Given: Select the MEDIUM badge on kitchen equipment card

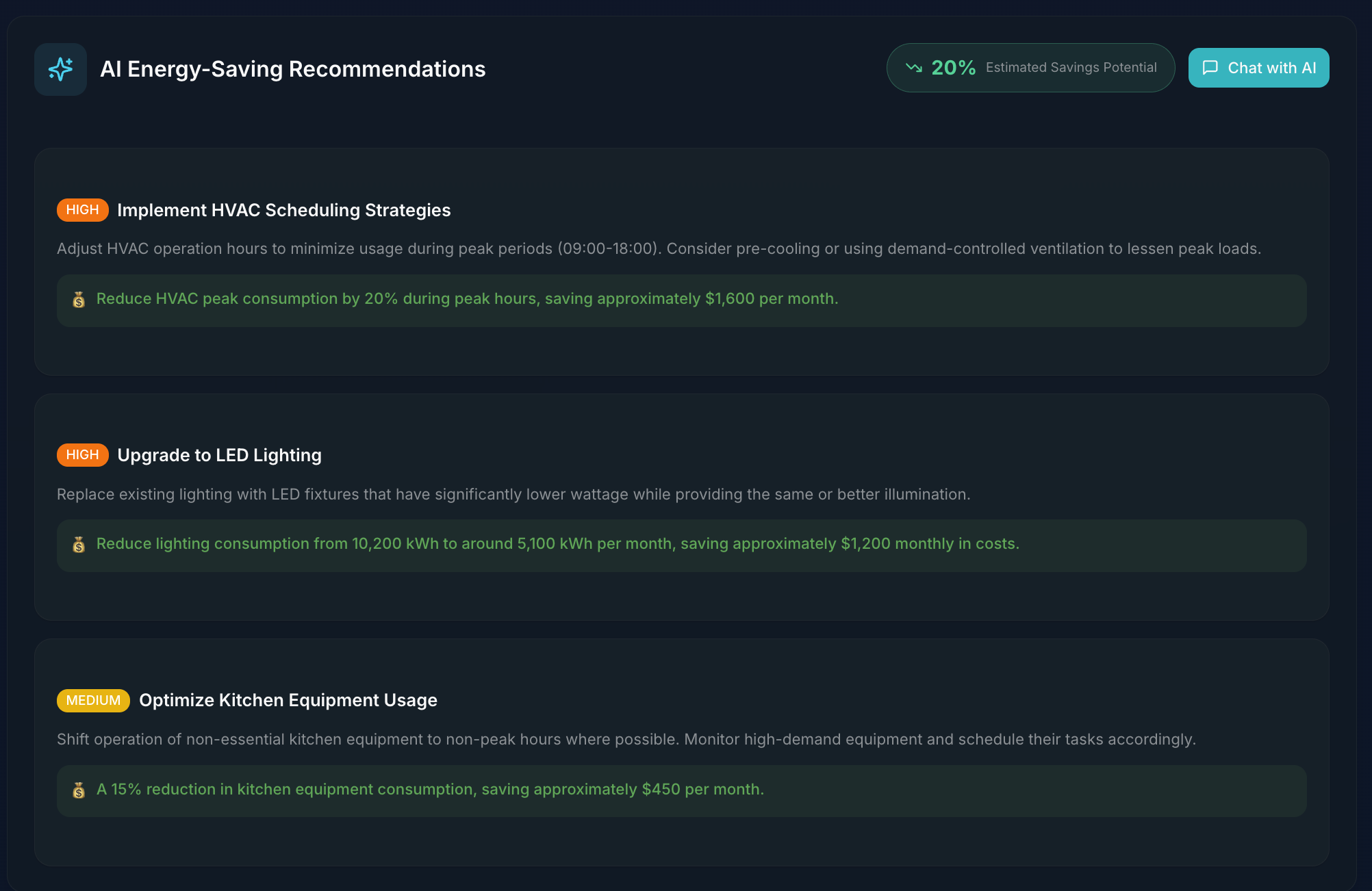Looking at the screenshot, I should [x=93, y=700].
